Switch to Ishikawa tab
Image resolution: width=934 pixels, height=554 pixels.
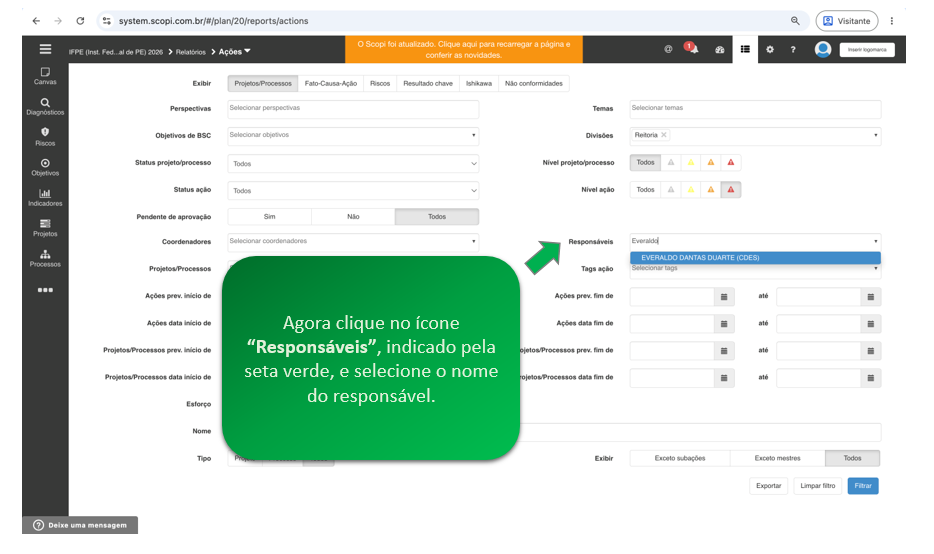point(479,83)
